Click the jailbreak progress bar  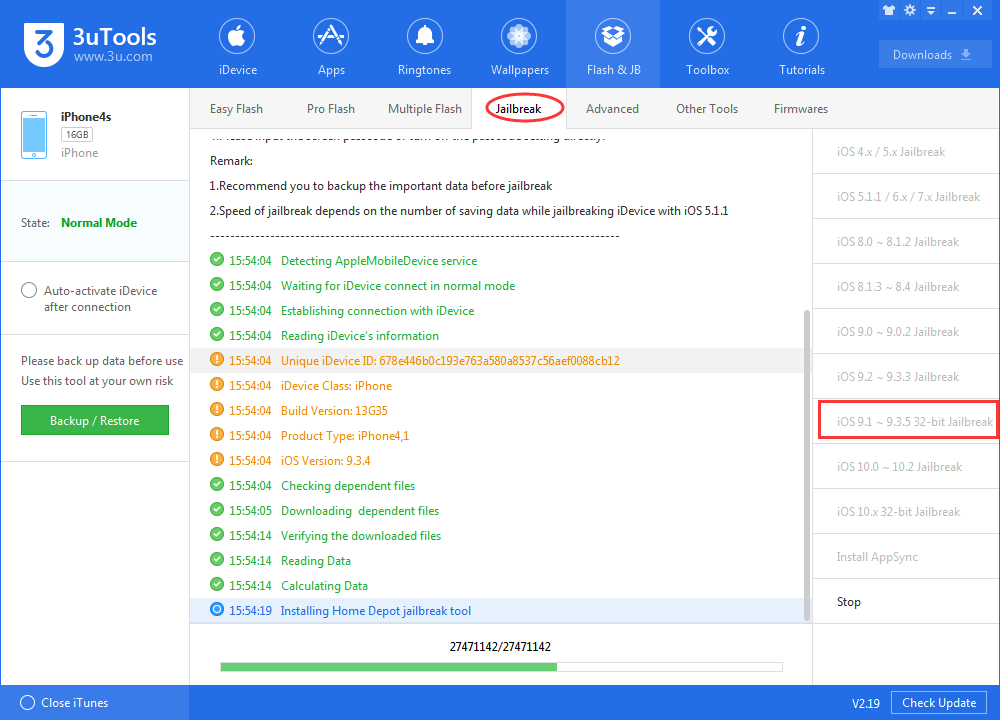(501, 667)
